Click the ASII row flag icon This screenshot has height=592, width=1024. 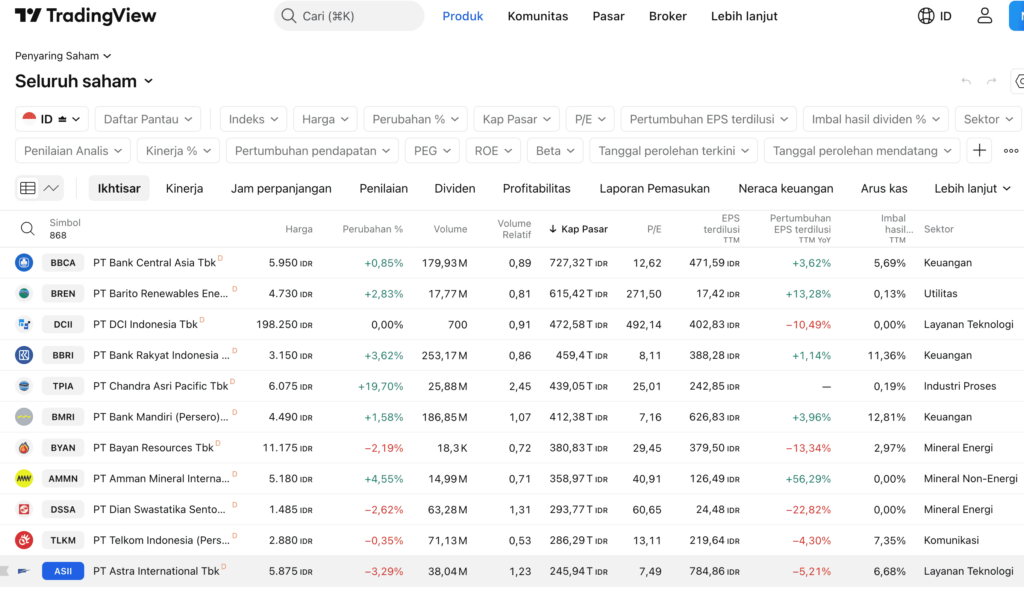[5, 571]
